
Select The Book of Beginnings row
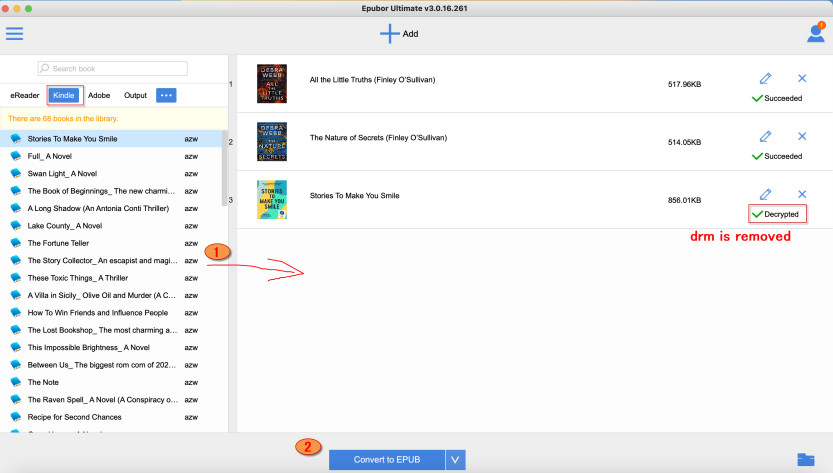pos(110,191)
